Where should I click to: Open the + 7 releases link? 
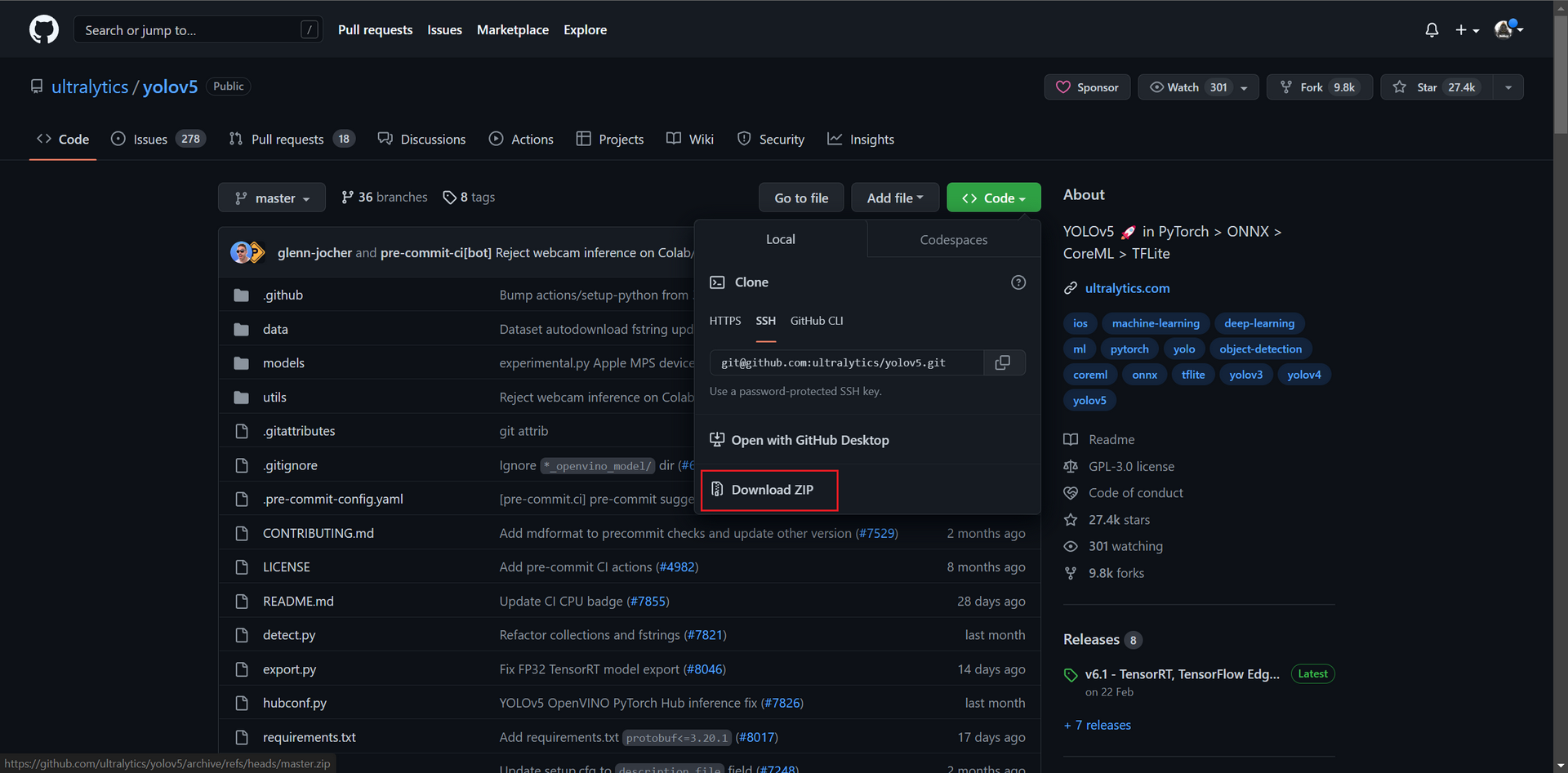coord(1098,725)
